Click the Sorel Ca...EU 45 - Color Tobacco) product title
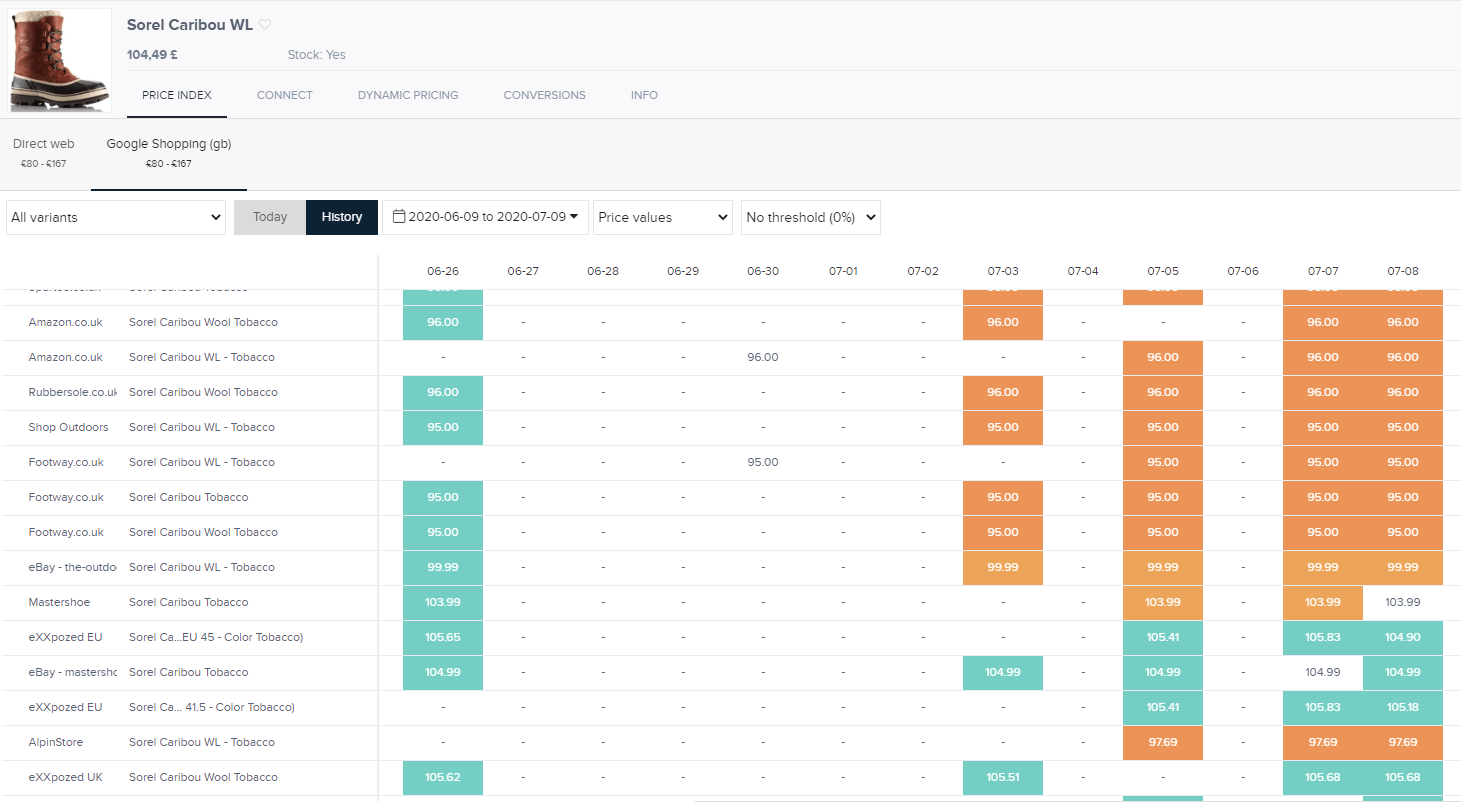 coord(216,637)
